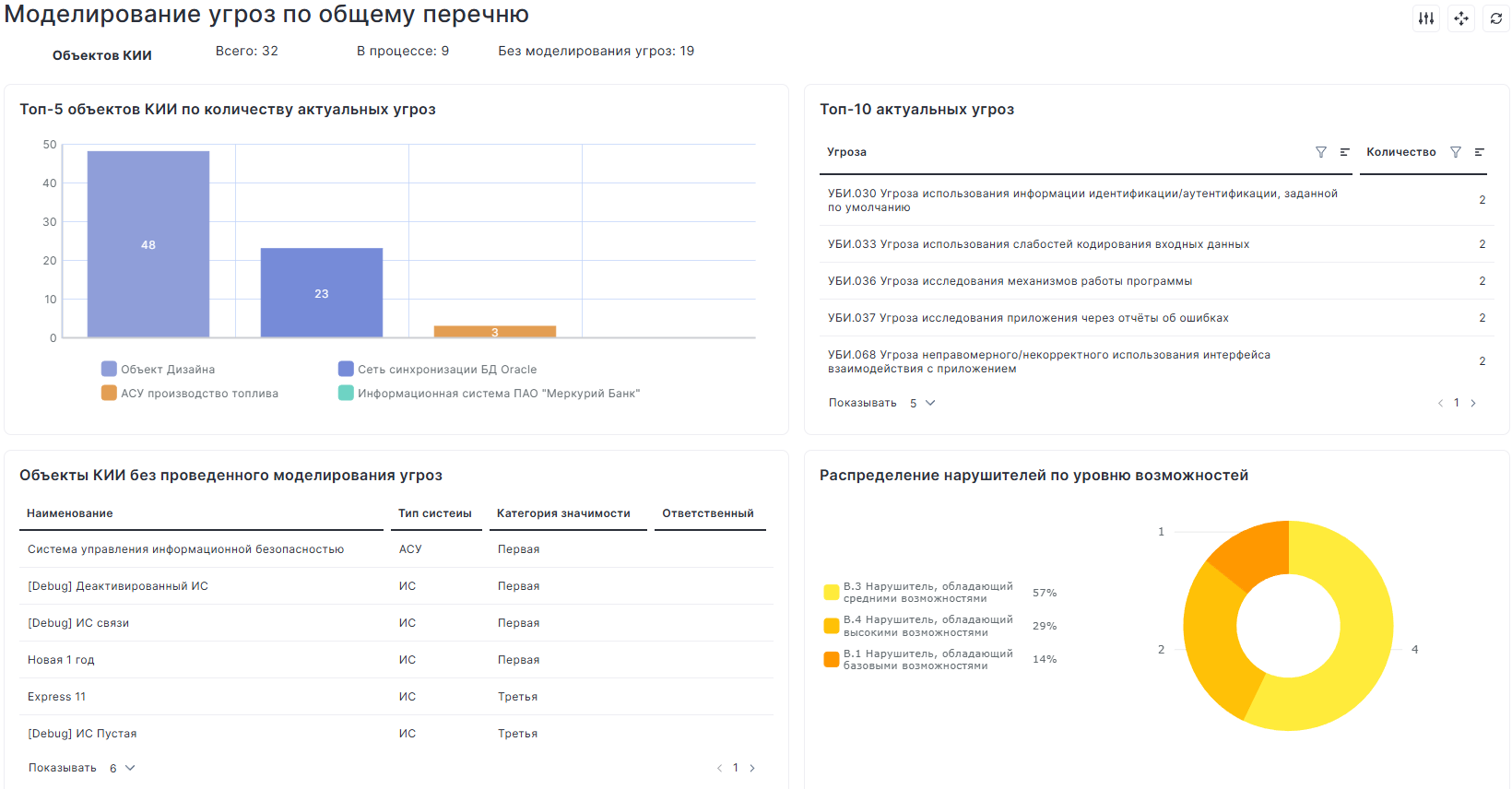Toggle 'АСУ производство топлива' legend series
Image resolution: width=1512 pixels, height=789 pixels.
coord(190,394)
